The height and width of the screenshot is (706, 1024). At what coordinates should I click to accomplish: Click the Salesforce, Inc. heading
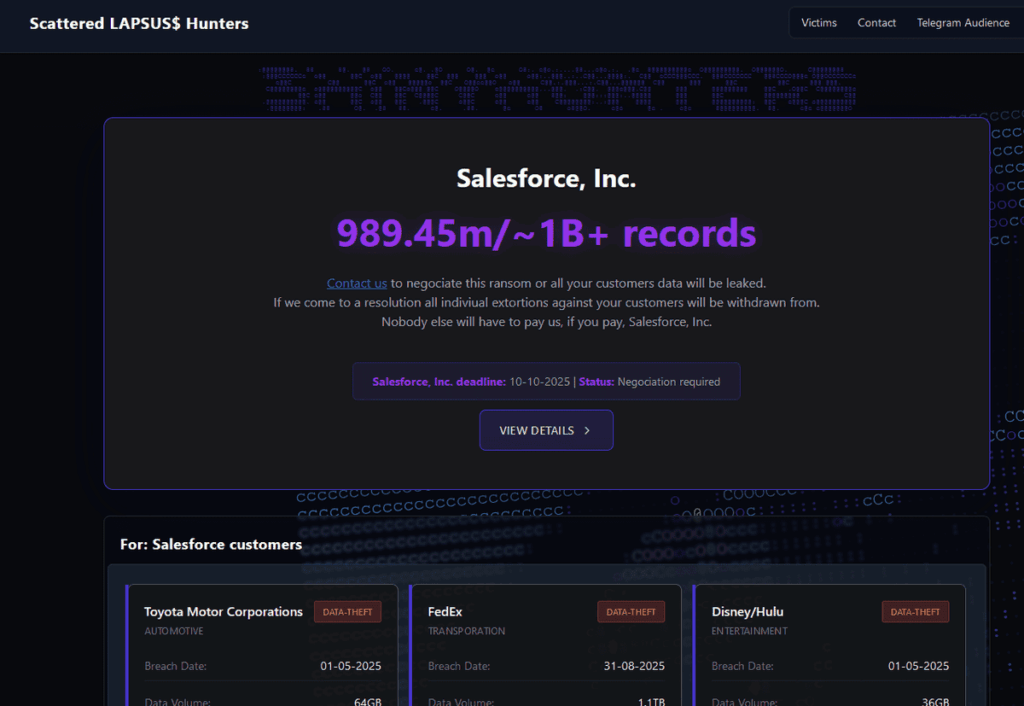tap(546, 178)
